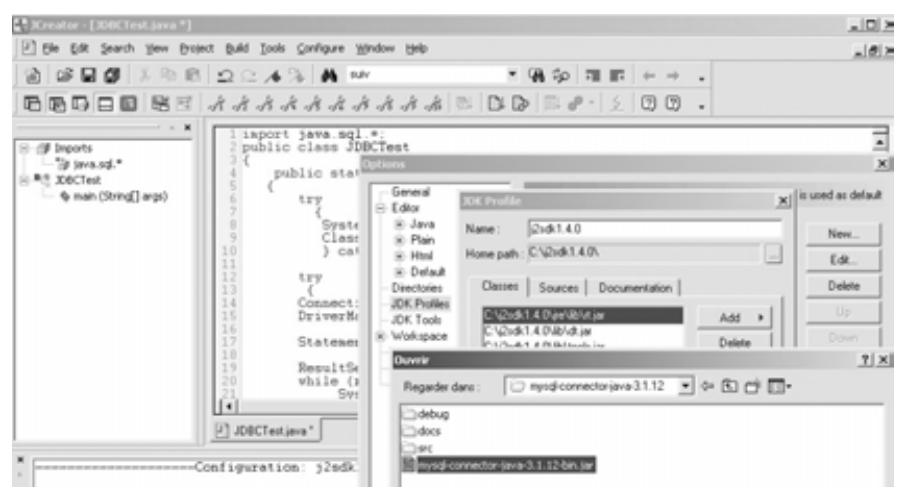Click the first running-man tool icon
Screen dimensions: 907x494
tap(216, 104)
